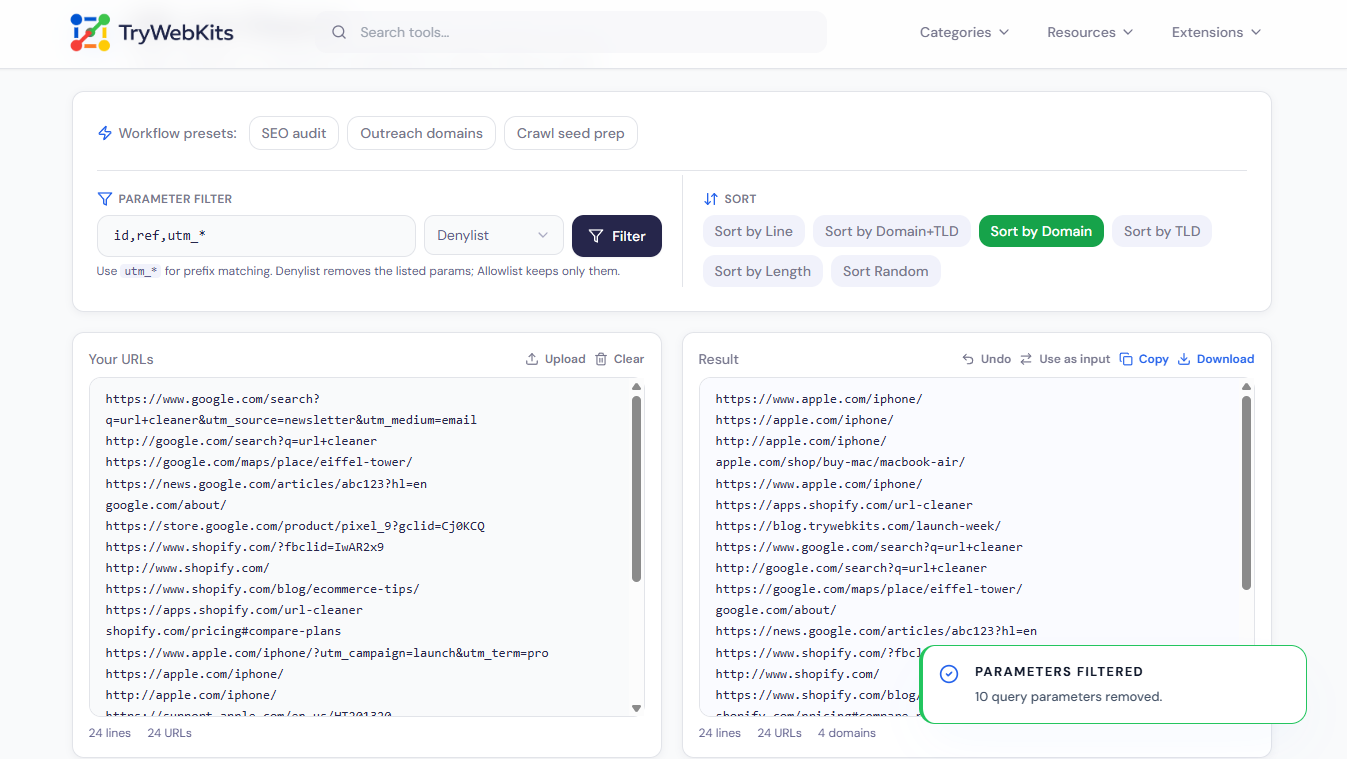
Task: Click the down arrow of Your URLs scrollbar
Action: click(x=637, y=708)
